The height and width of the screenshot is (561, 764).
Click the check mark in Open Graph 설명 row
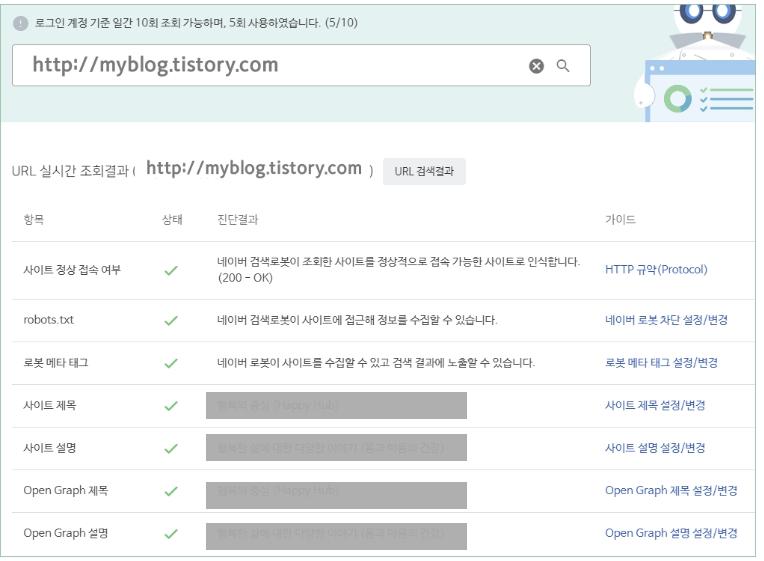pyautogui.click(x=171, y=534)
